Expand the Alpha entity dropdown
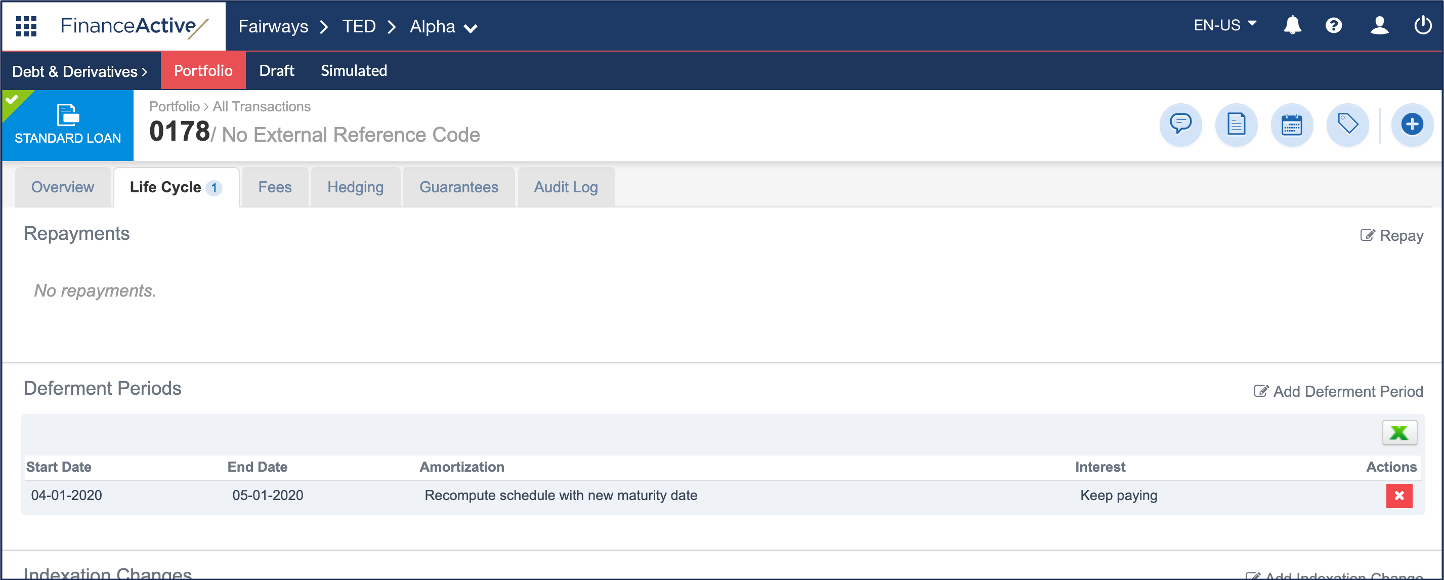The width and height of the screenshot is (1444, 580). pos(444,27)
